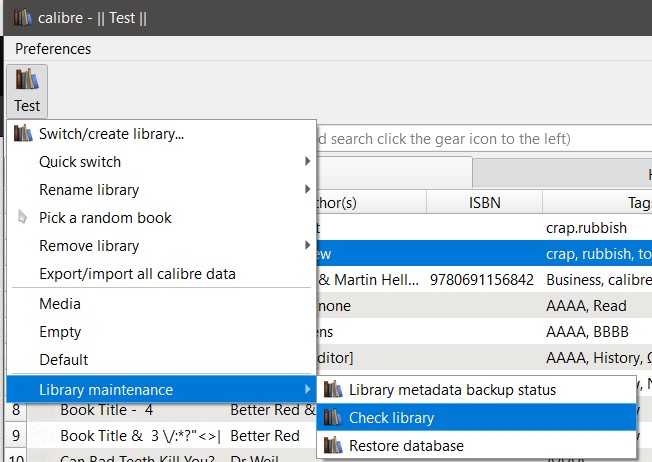Click the Restore database books icon
This screenshot has width=652, height=462.
(x=333, y=445)
